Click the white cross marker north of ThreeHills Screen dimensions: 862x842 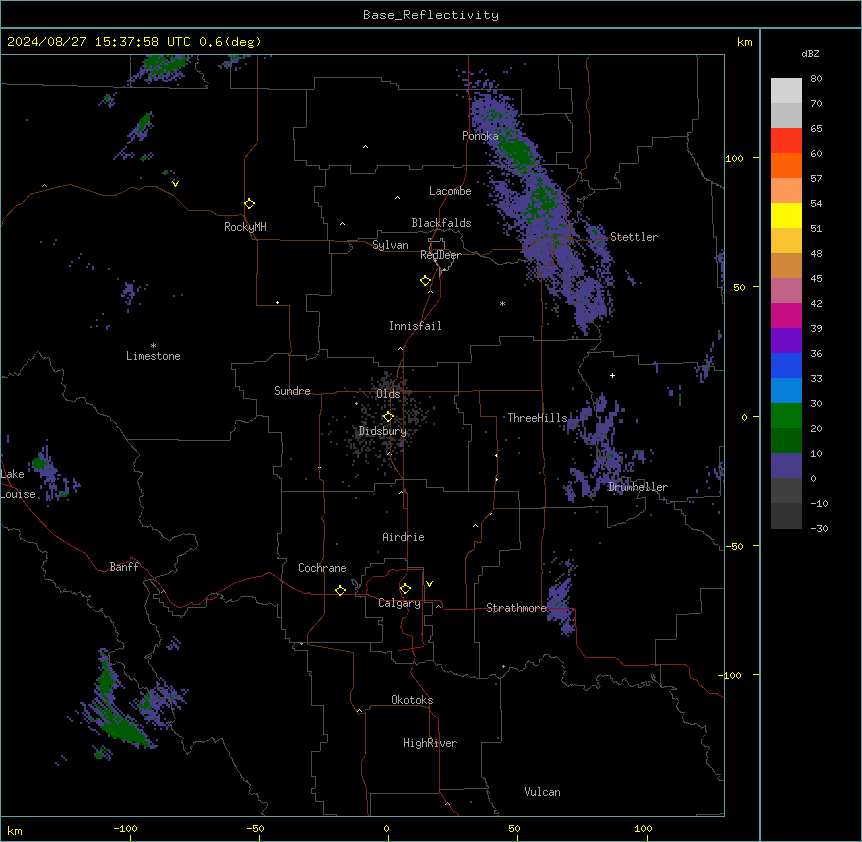tap(612, 375)
